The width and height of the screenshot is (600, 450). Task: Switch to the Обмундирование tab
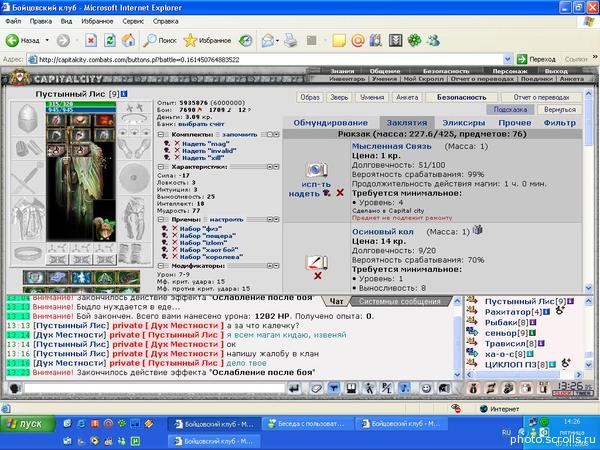pyautogui.click(x=330, y=123)
